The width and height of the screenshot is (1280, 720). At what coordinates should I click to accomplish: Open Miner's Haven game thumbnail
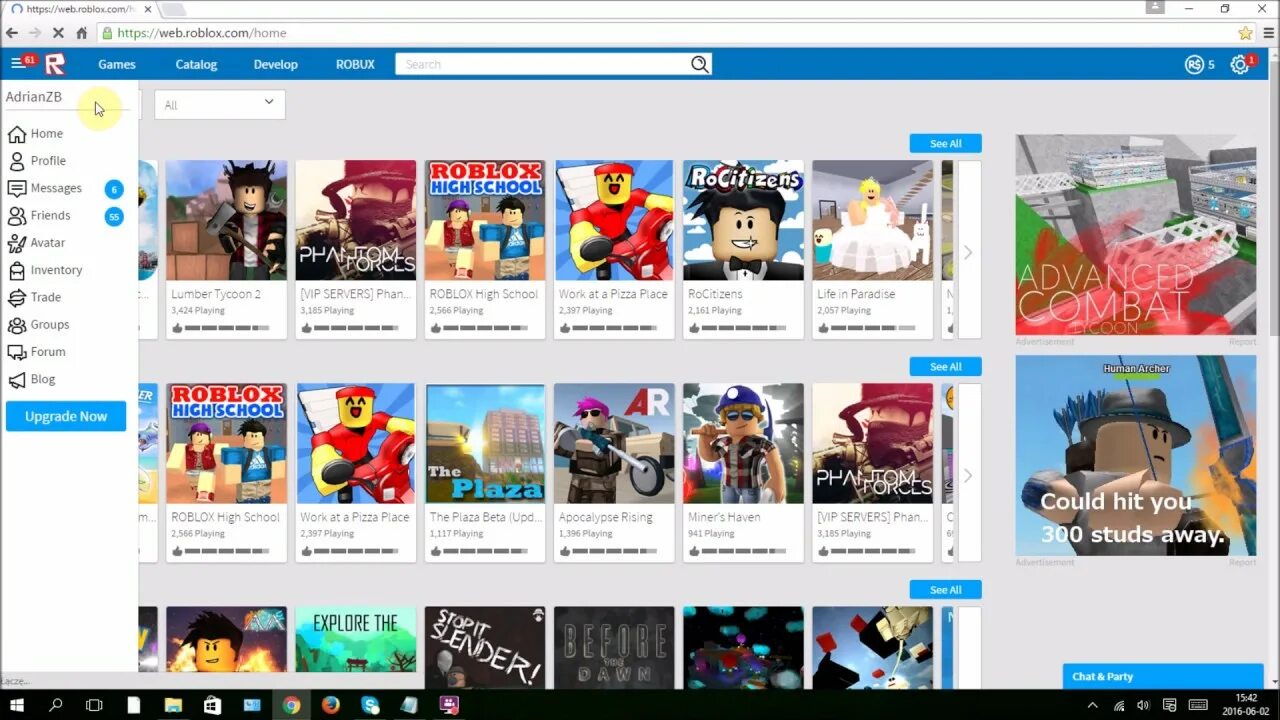click(x=743, y=443)
